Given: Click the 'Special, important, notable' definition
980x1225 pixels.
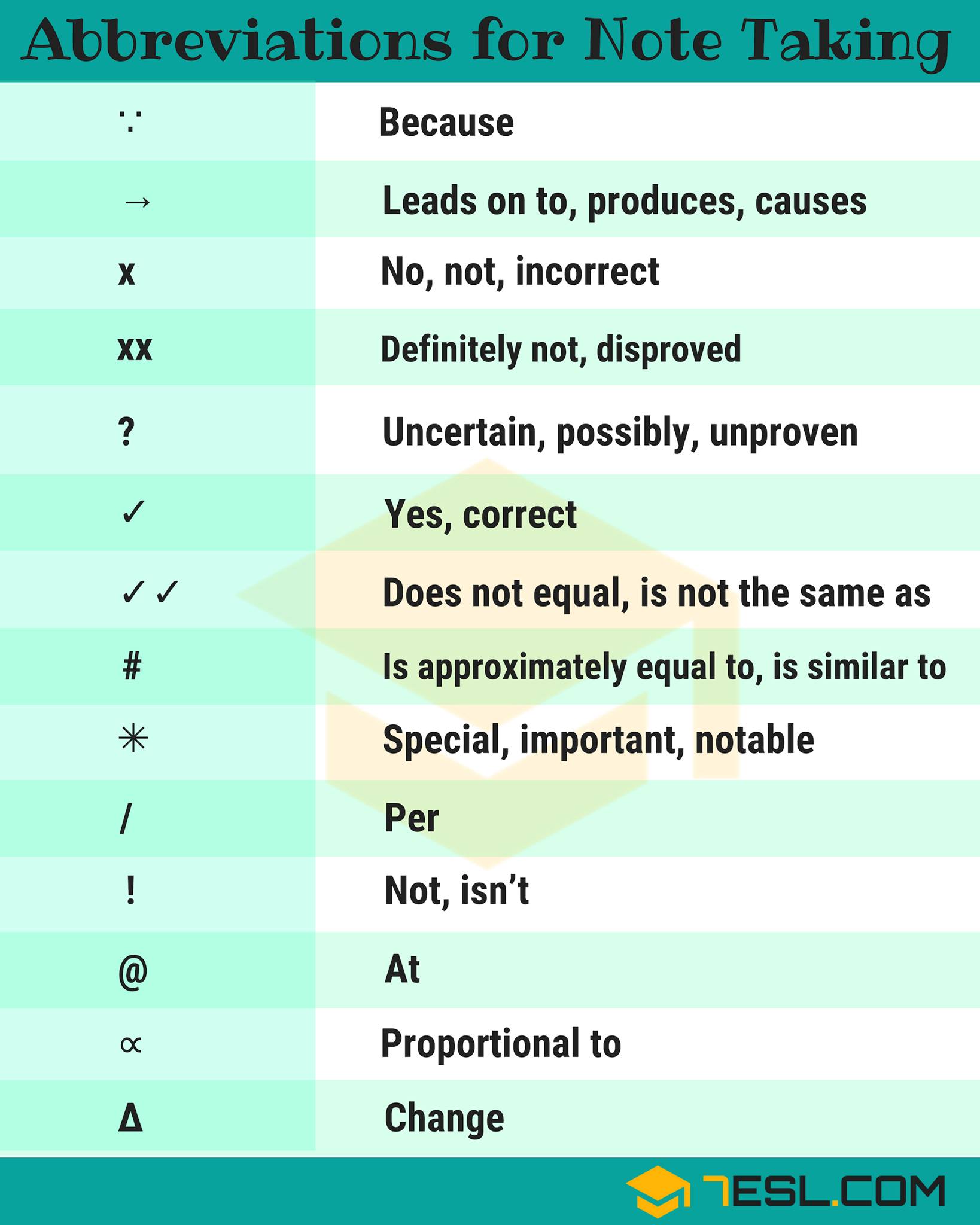Looking at the screenshot, I should [x=598, y=741].
